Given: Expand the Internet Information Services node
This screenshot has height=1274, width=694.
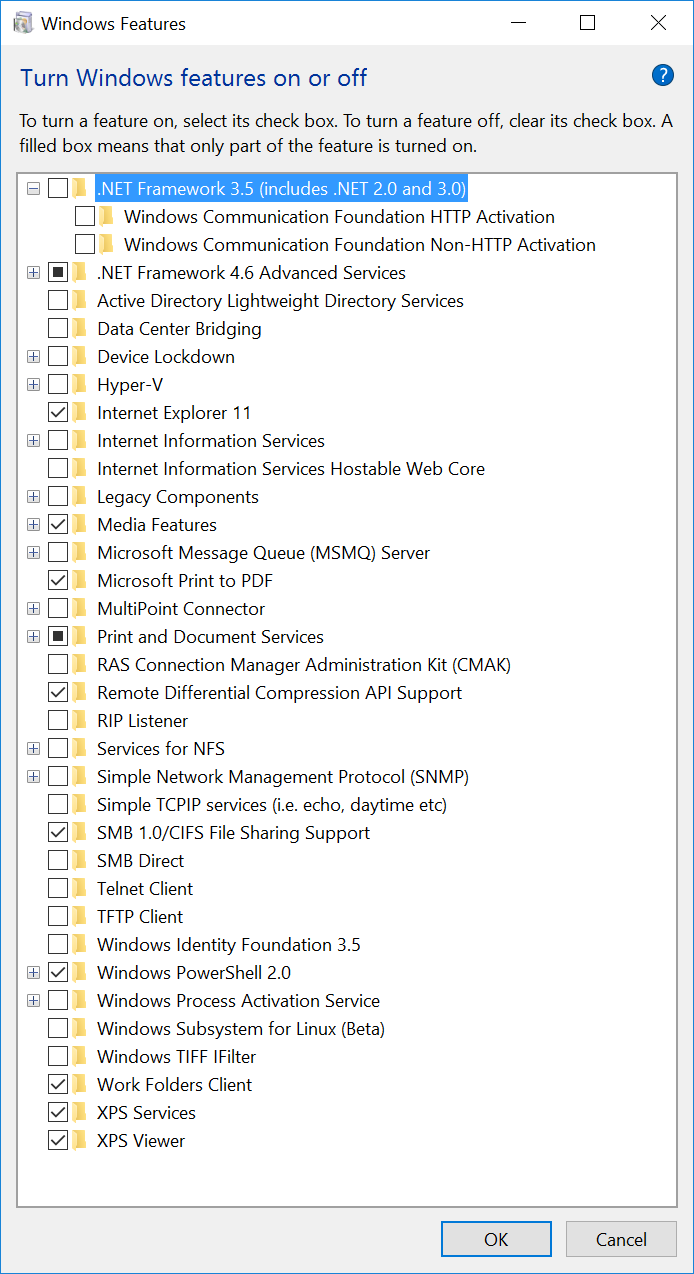Looking at the screenshot, I should click(34, 441).
